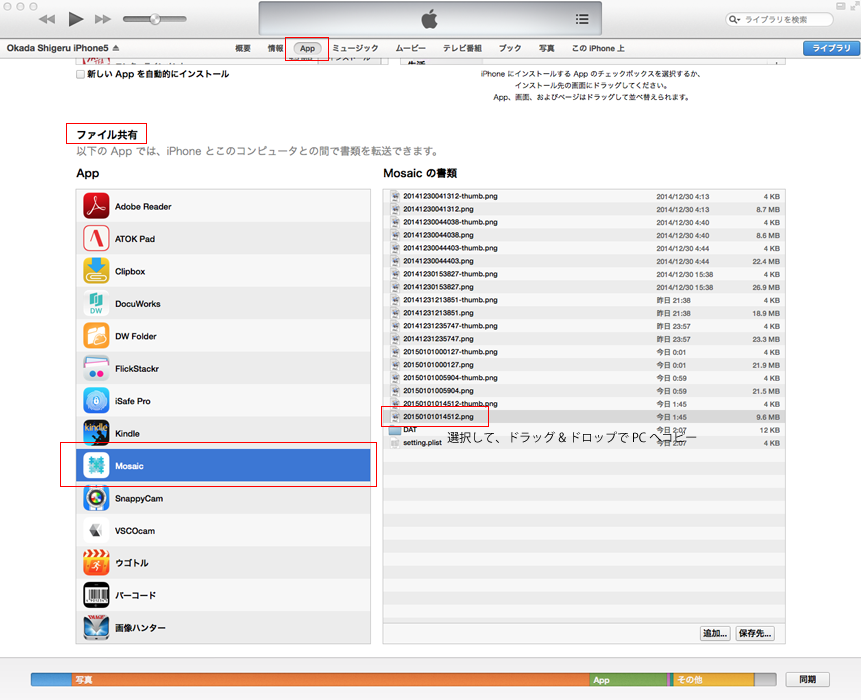Click the 保存先... button
This screenshot has width=861, height=700.
click(x=755, y=633)
